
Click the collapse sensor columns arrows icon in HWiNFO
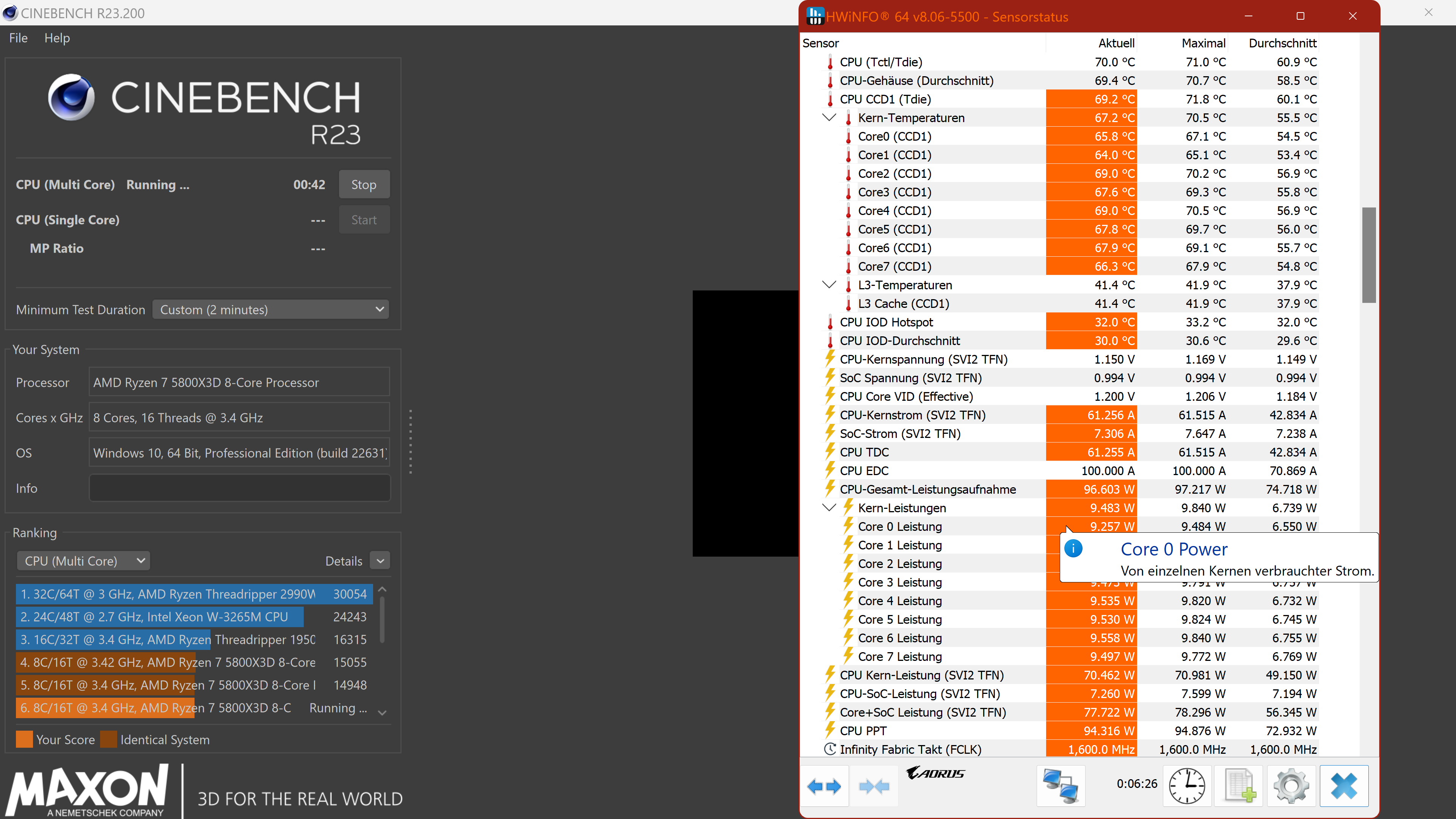874,786
